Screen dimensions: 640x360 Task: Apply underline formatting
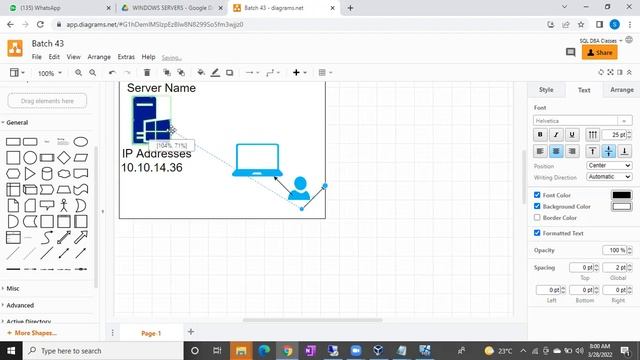(572, 134)
